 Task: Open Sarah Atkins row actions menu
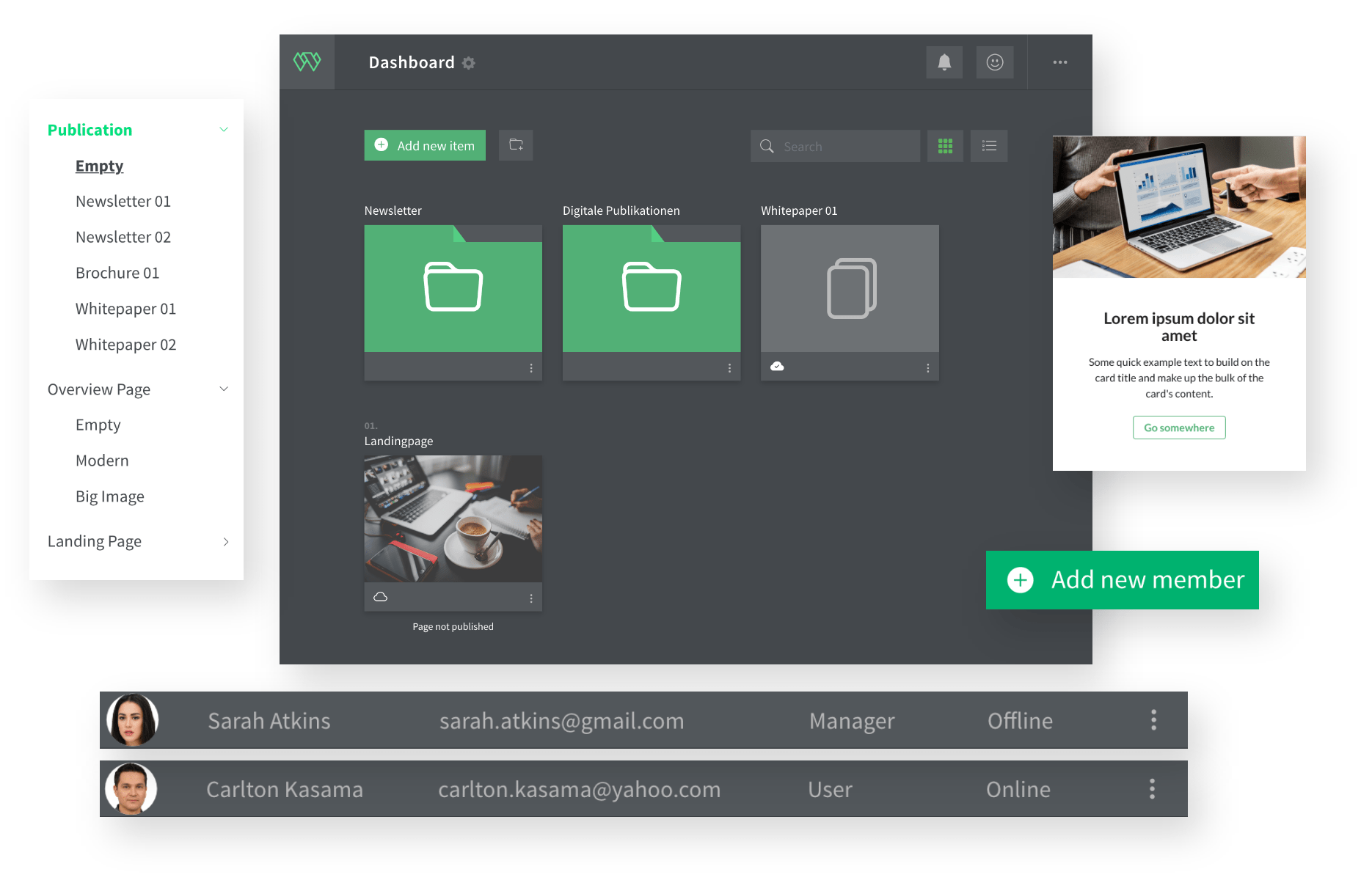point(1153,720)
